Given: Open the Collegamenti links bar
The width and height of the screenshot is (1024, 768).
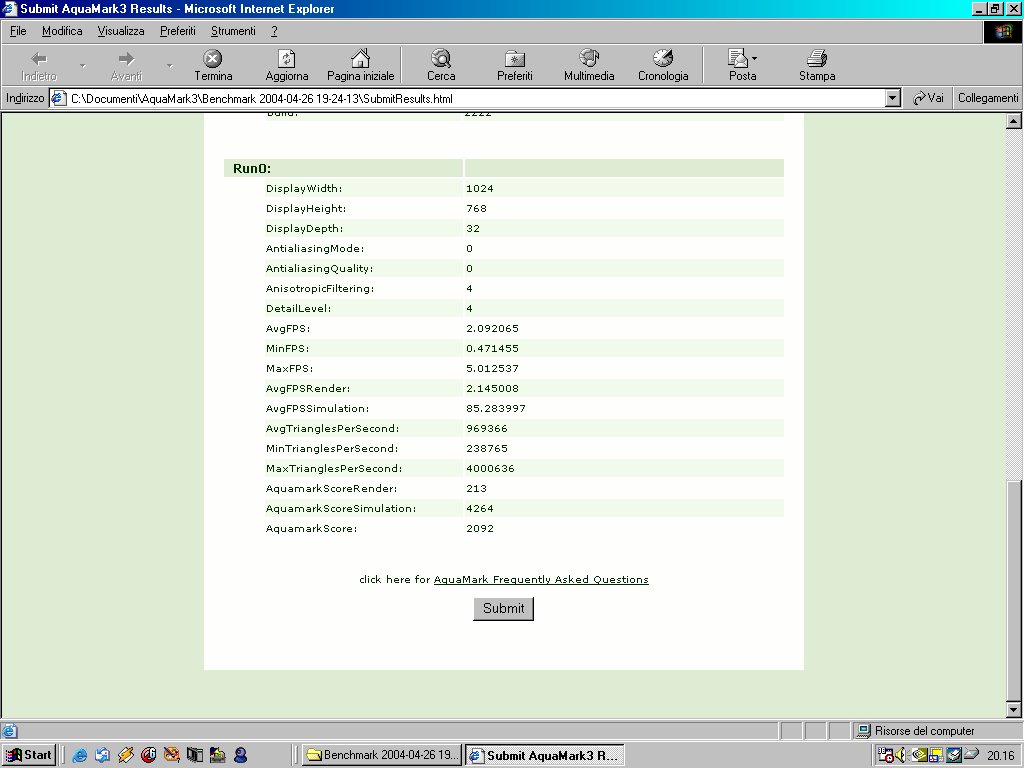Looking at the screenshot, I should 987,98.
